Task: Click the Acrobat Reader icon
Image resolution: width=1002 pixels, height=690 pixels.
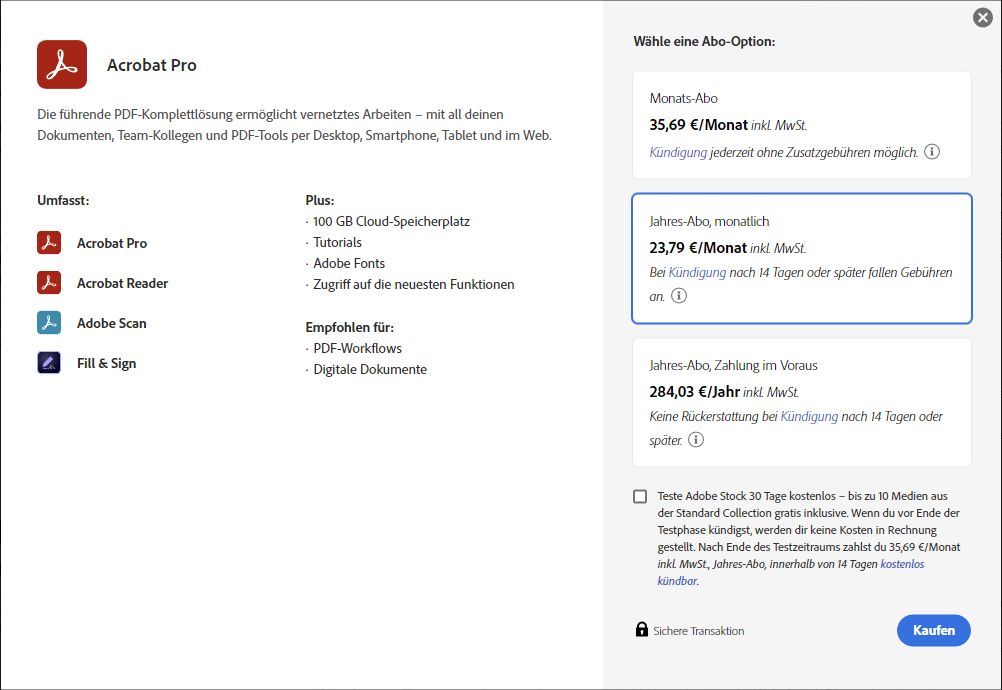Action: 50,283
